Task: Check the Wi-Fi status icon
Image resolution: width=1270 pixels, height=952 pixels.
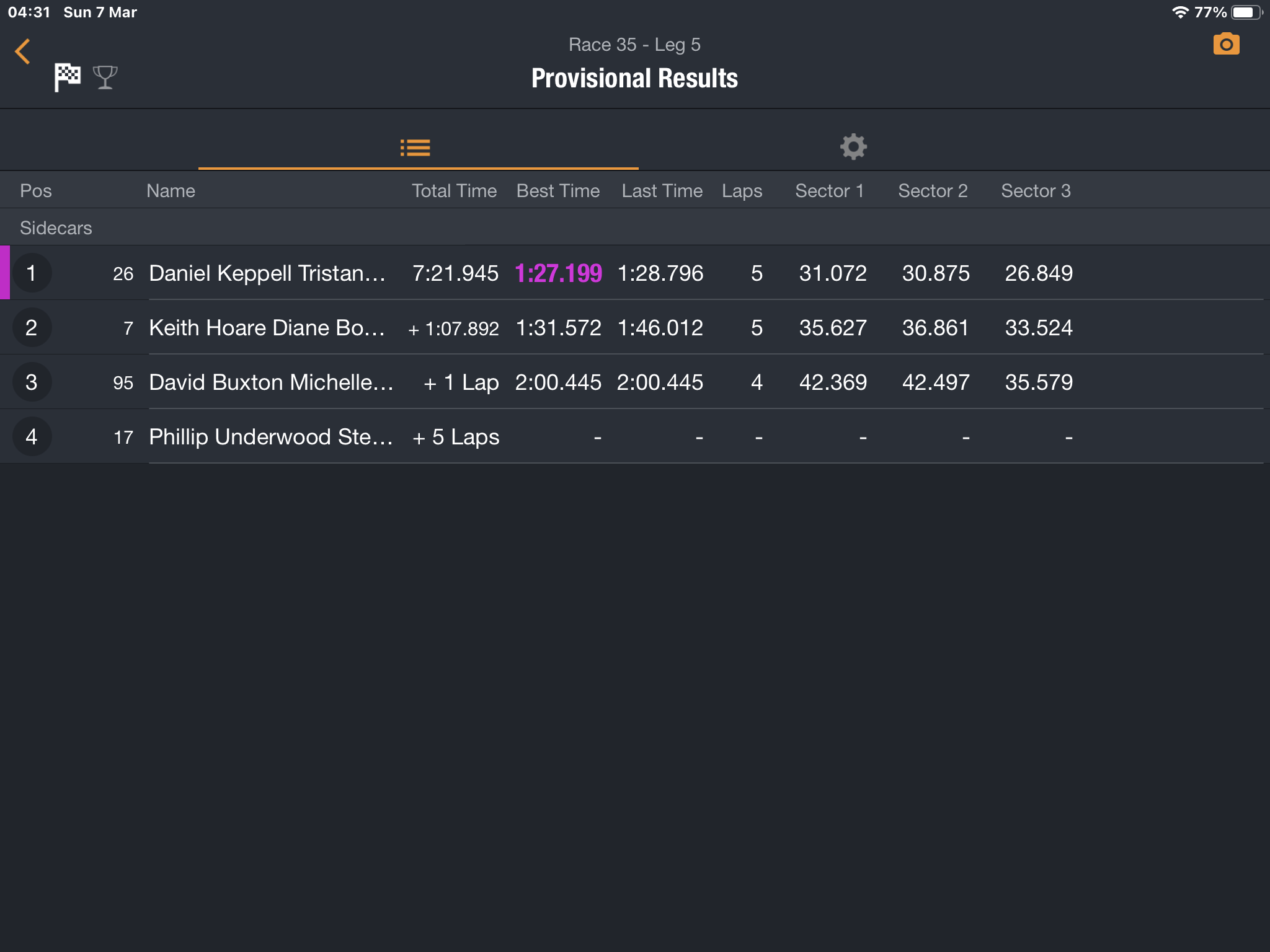Action: point(1180,12)
